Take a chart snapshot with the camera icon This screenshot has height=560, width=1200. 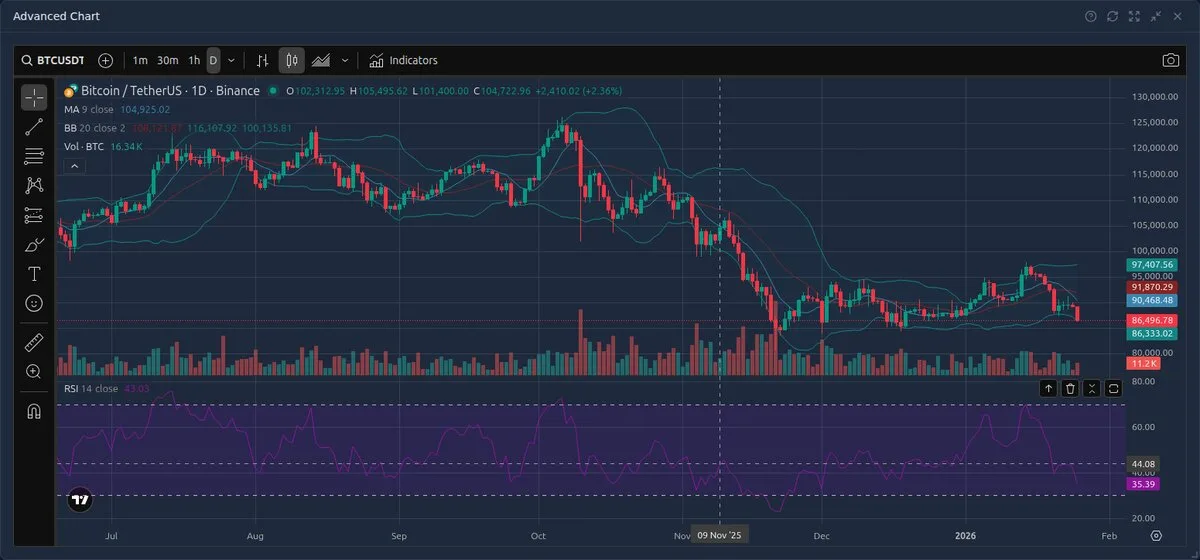tap(1170, 60)
